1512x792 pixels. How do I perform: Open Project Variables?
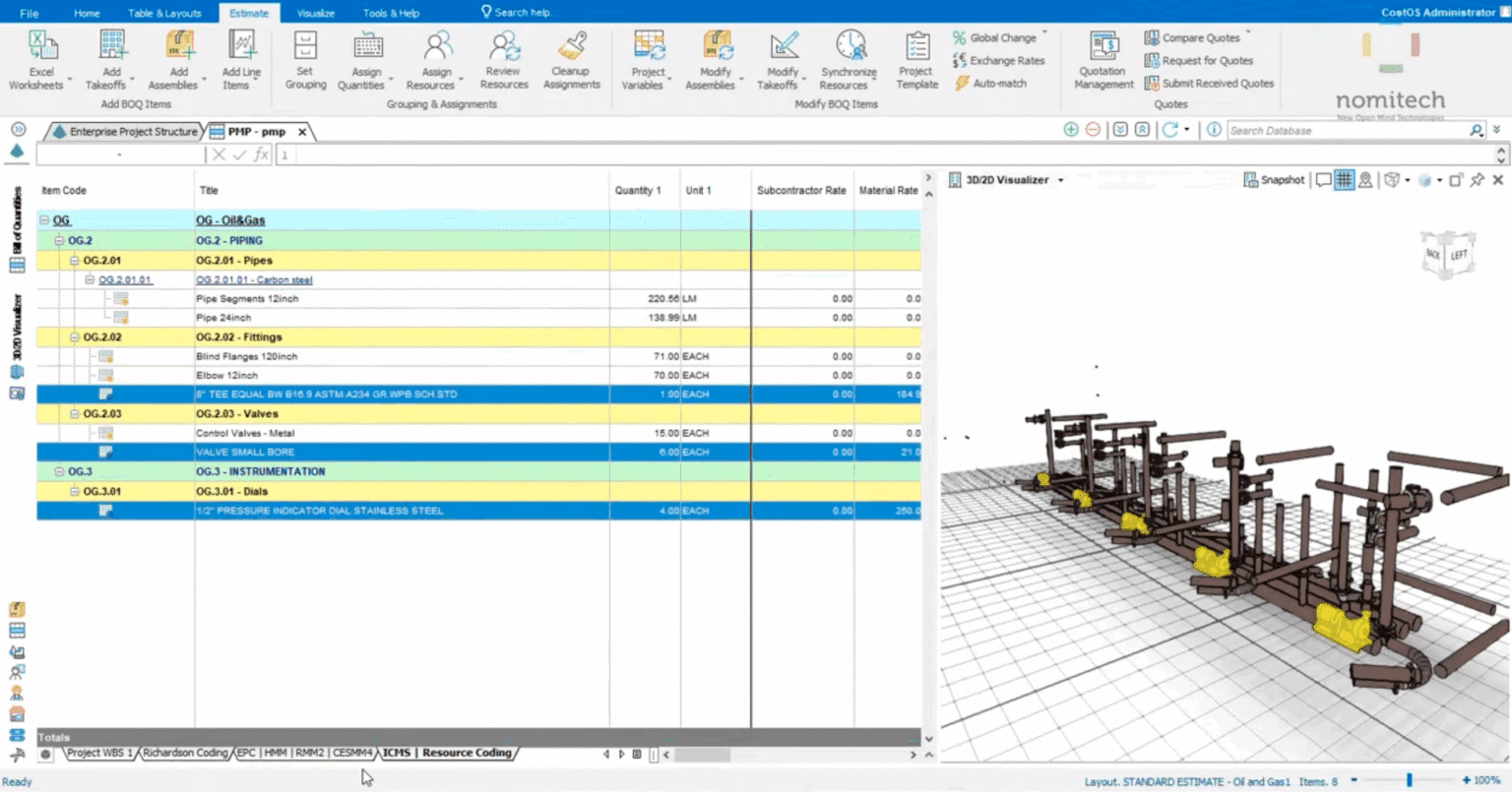point(648,60)
